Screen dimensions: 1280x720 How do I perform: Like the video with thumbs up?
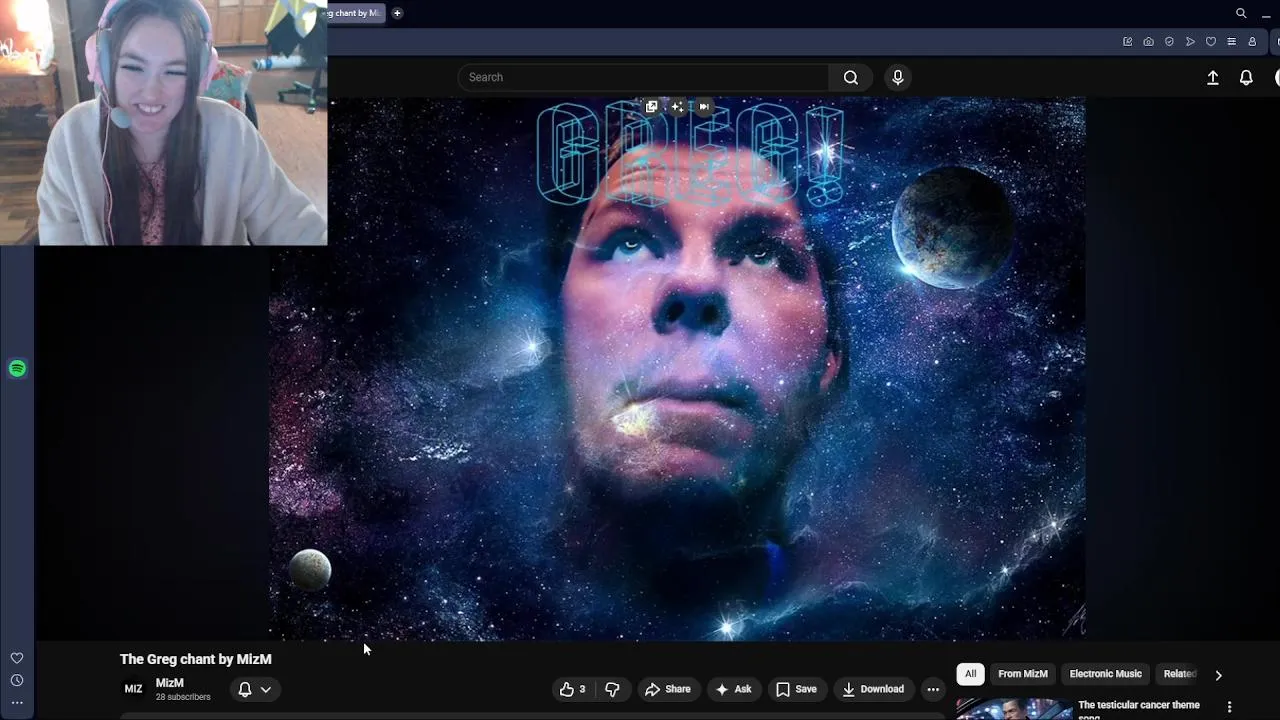coord(573,689)
